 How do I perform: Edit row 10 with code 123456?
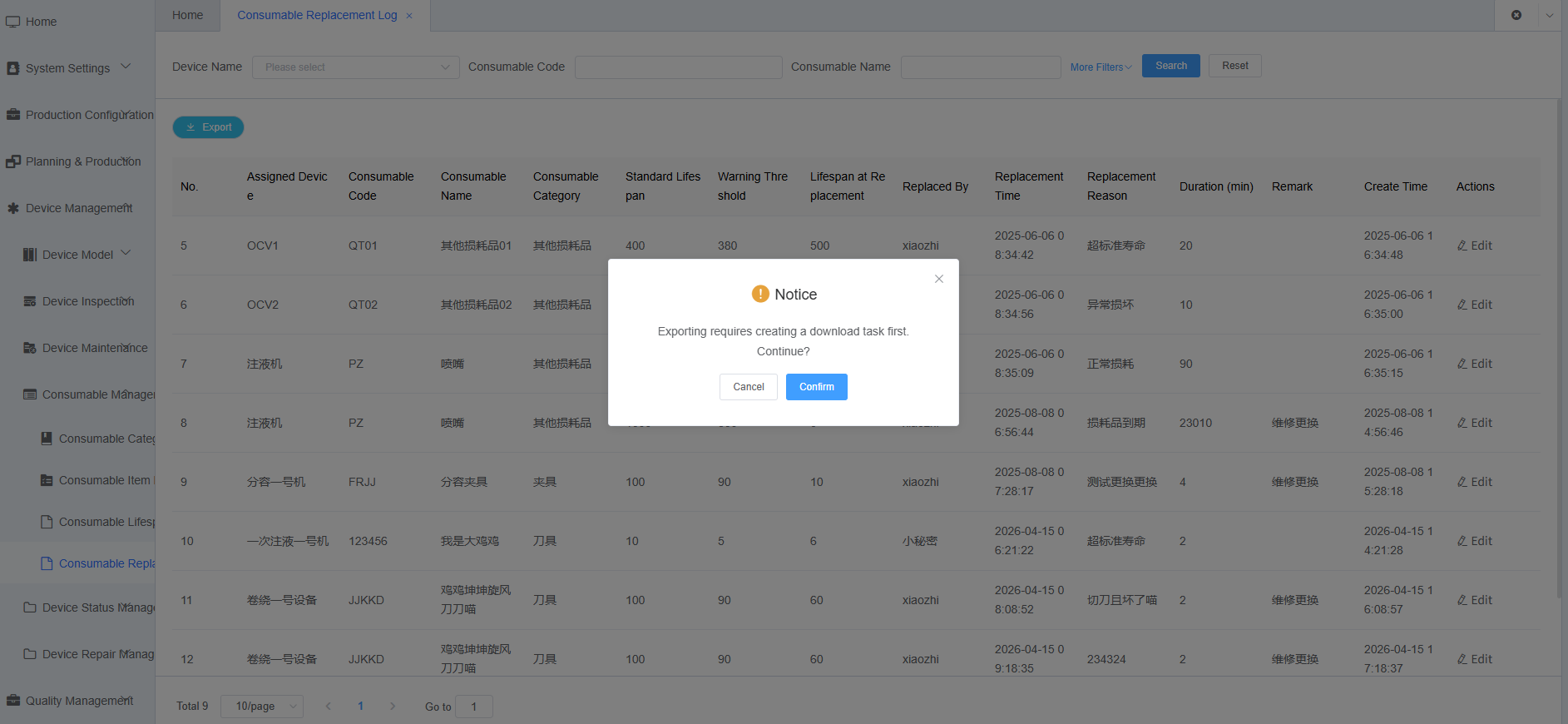[x=1474, y=541]
